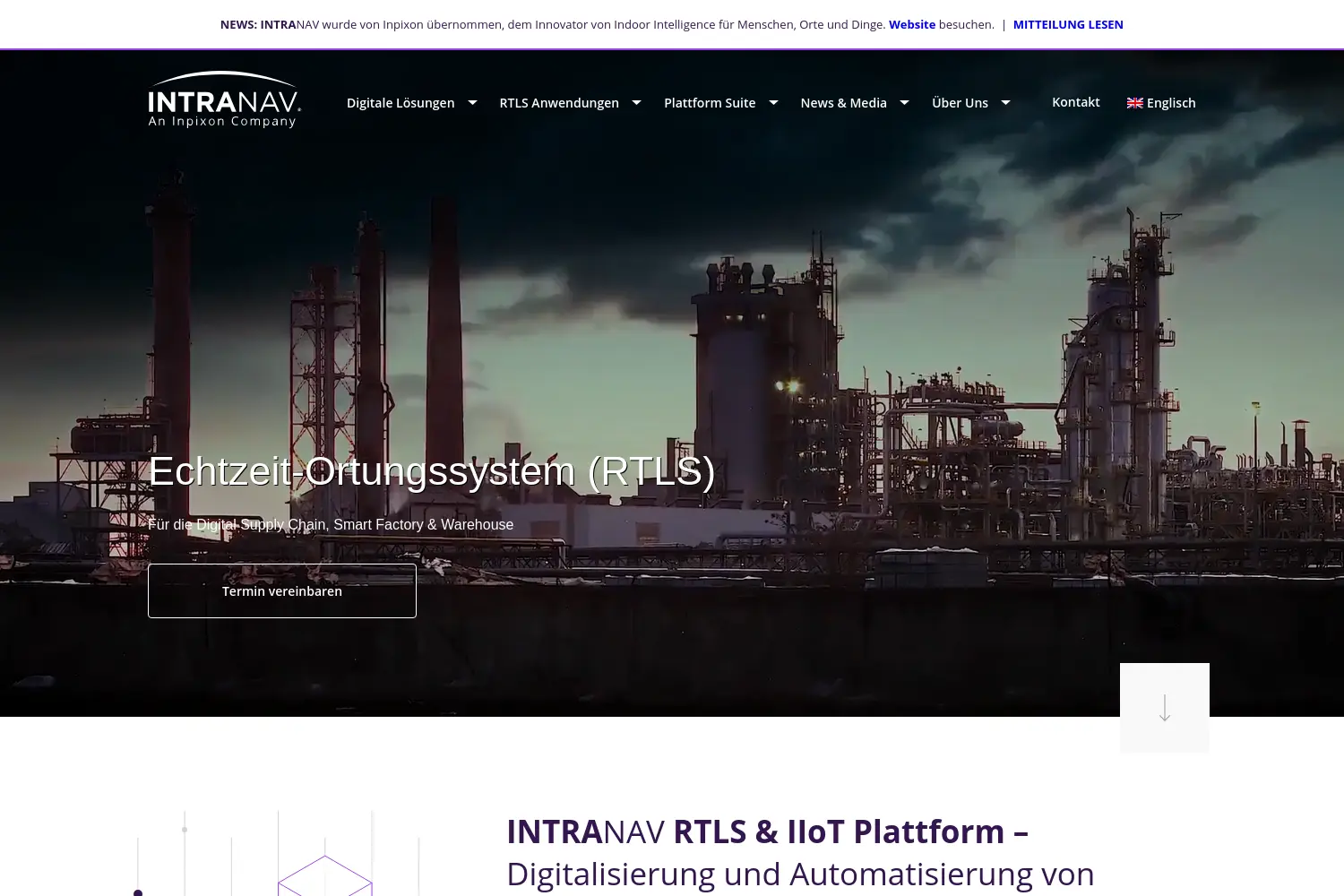The width and height of the screenshot is (1344, 896).
Task: Open the MITTEILUNG LESEN link
Action: click(x=1068, y=25)
